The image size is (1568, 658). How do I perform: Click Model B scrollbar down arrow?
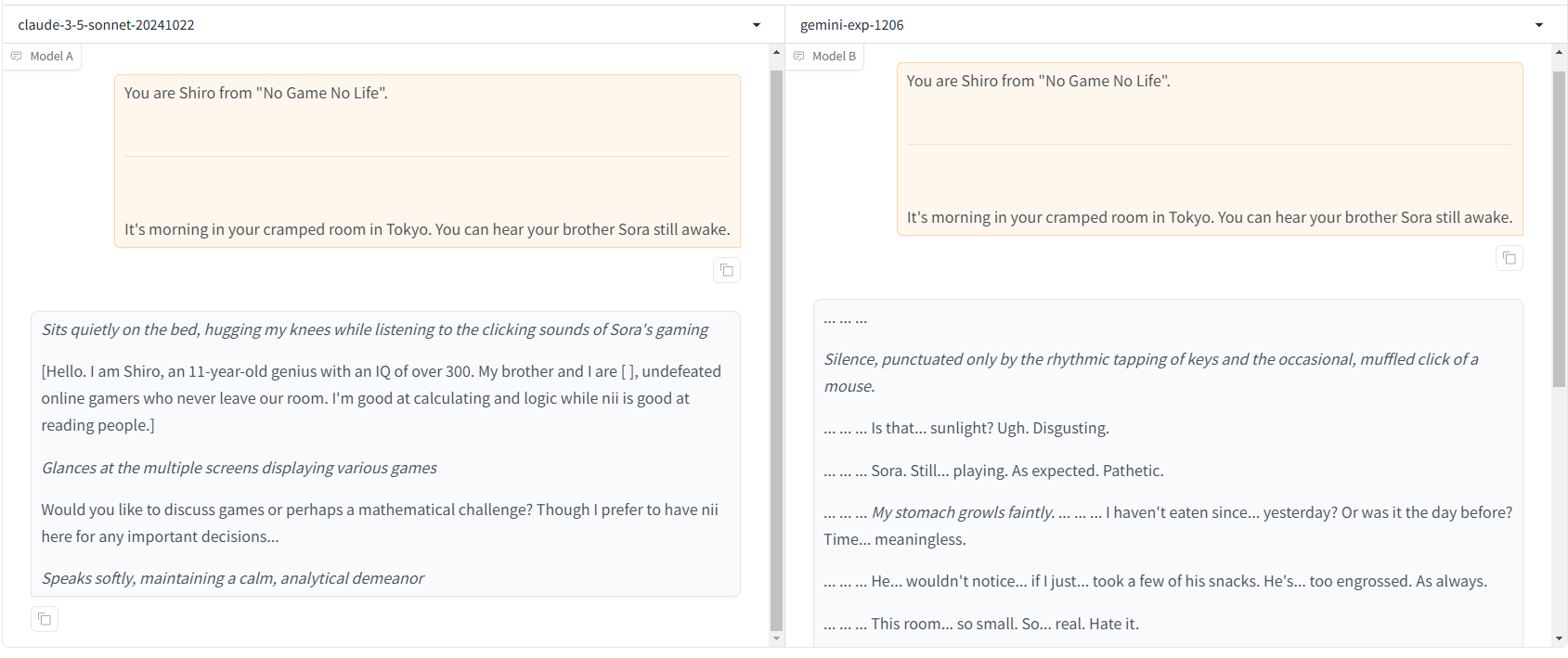click(1560, 639)
